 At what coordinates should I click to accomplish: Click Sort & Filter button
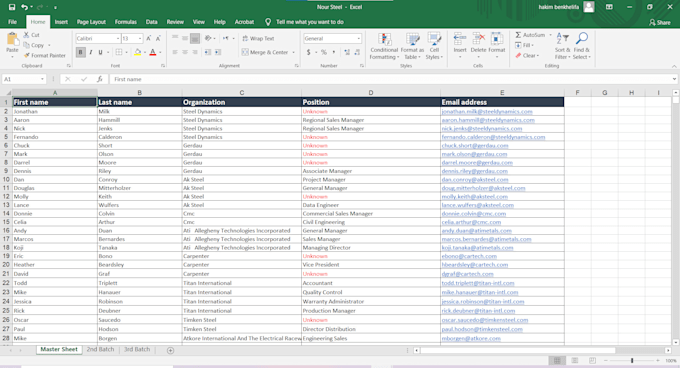coord(562,46)
